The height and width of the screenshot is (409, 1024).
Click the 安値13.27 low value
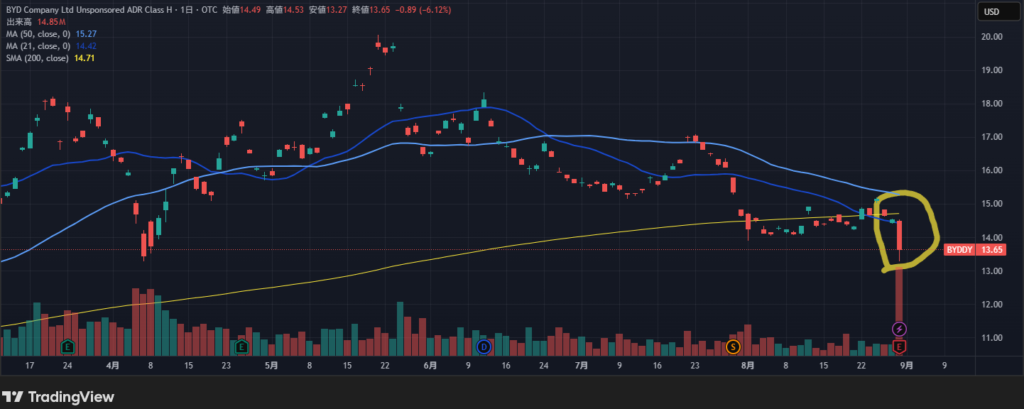tap(330, 10)
